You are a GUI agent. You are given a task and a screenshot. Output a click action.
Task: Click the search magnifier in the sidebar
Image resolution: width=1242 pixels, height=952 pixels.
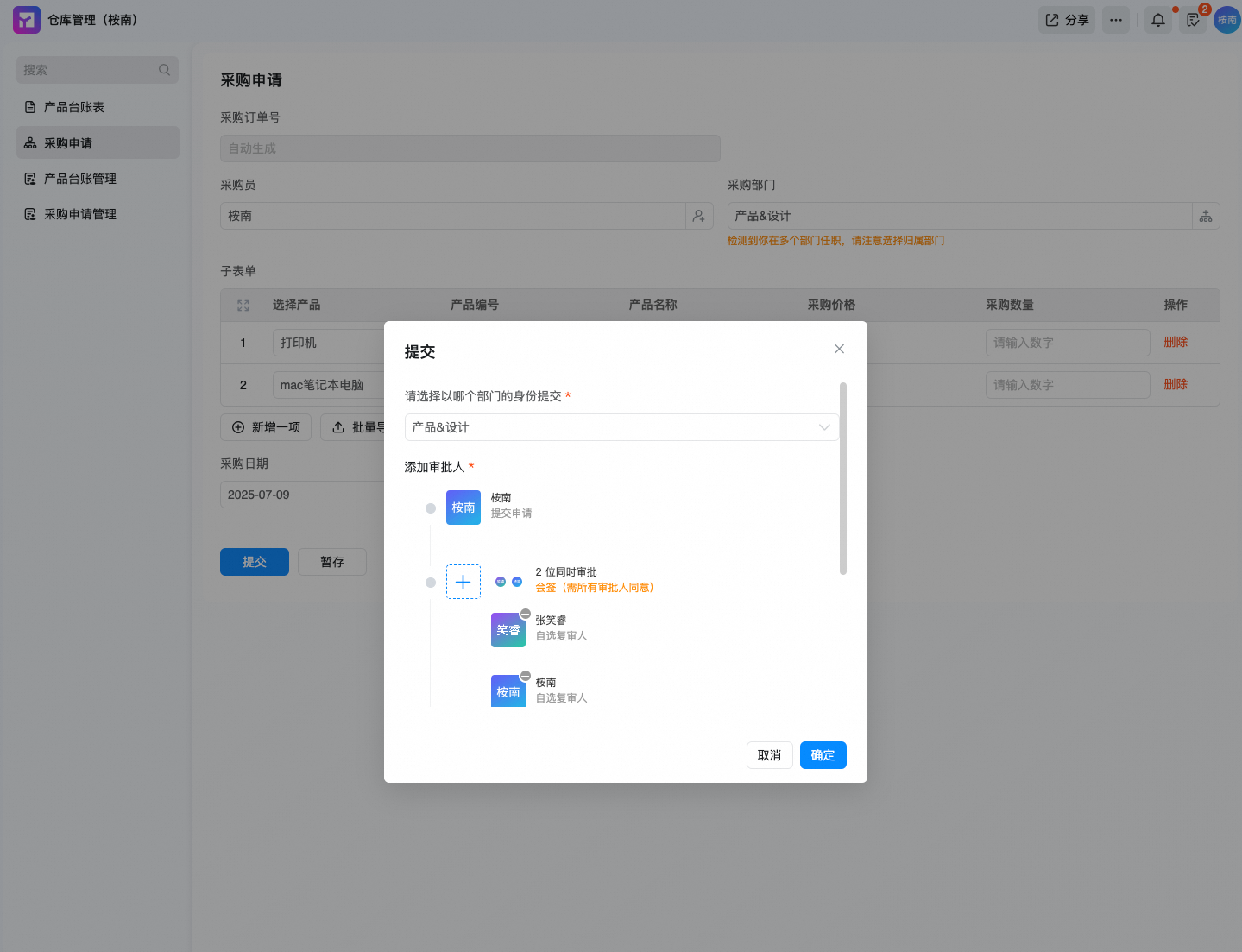click(x=164, y=70)
